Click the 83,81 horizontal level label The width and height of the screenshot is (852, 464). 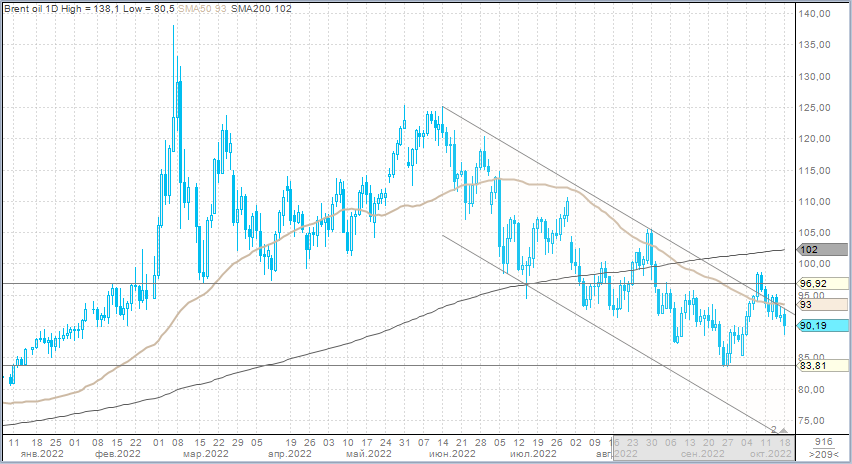pyautogui.click(x=816, y=366)
